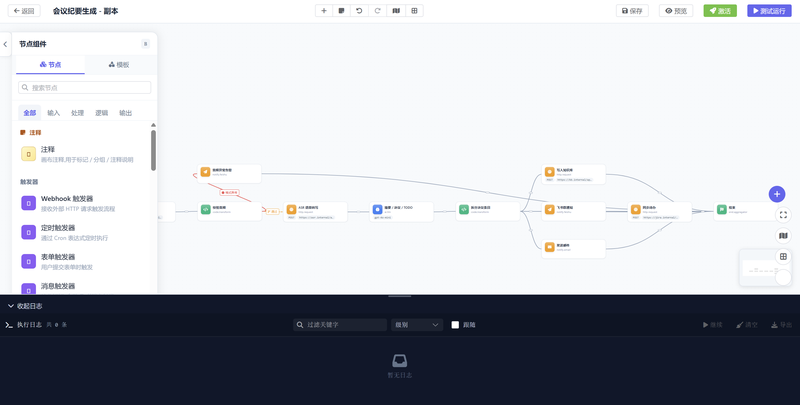Undo last action via toolbar icon

pos(359,11)
